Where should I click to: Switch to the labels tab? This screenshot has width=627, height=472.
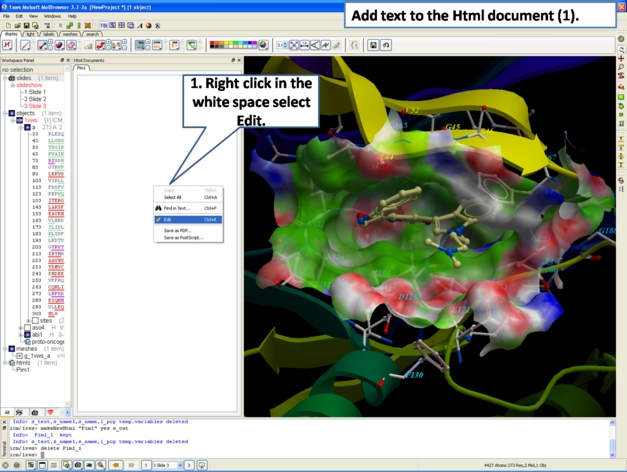[x=49, y=34]
